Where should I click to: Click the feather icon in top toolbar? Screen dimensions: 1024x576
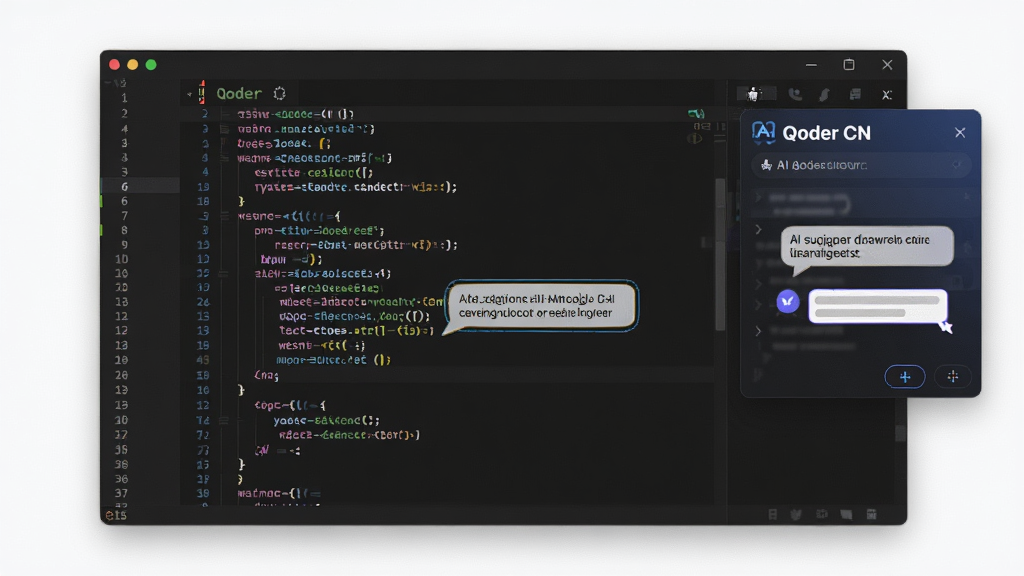[x=825, y=95]
